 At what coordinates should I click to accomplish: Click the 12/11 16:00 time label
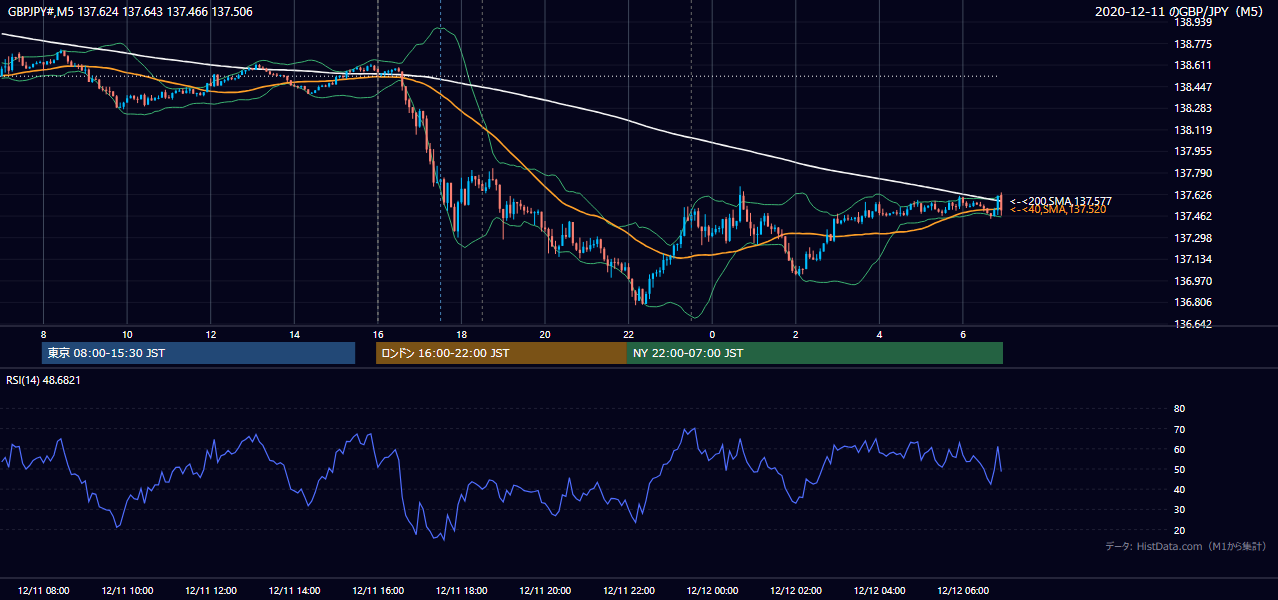tap(378, 591)
